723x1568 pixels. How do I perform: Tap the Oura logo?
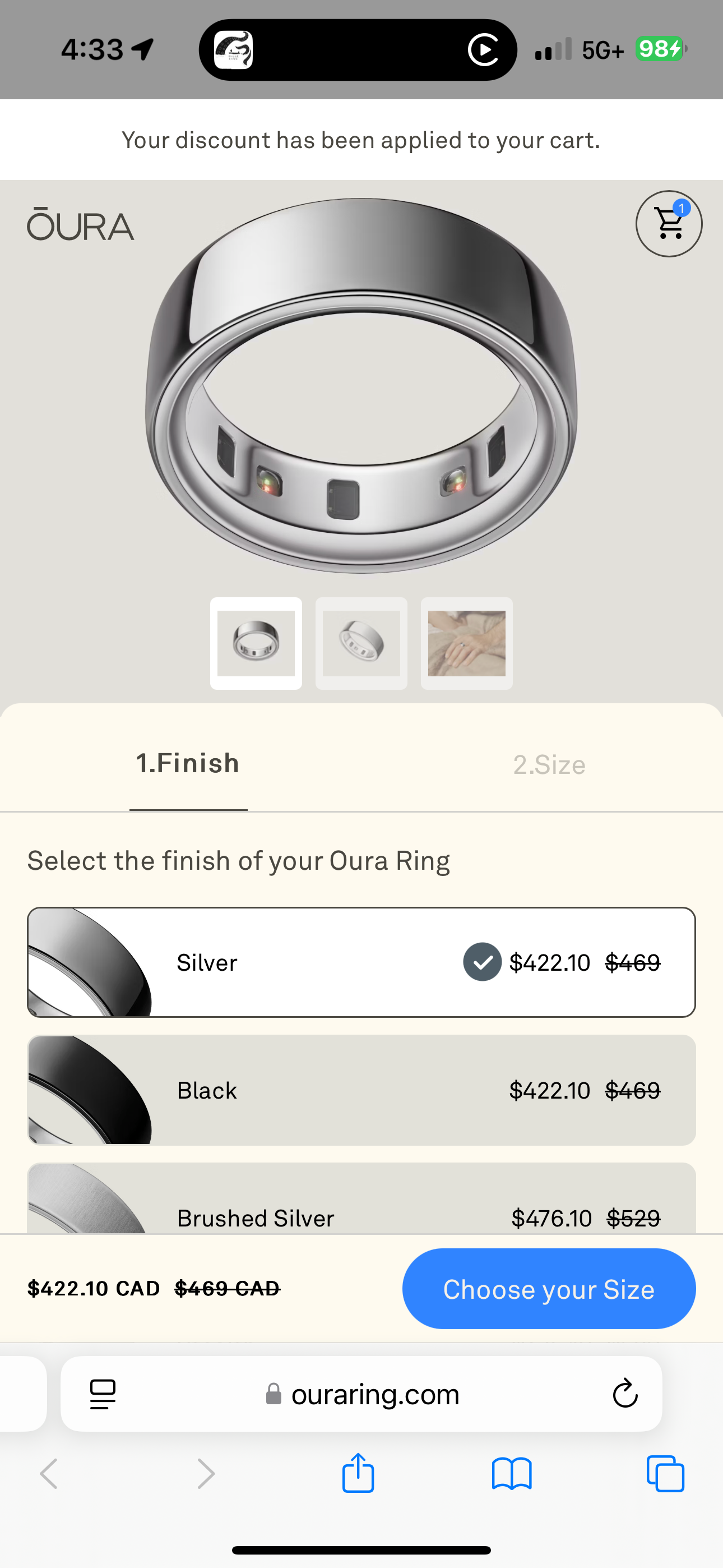coord(80,225)
